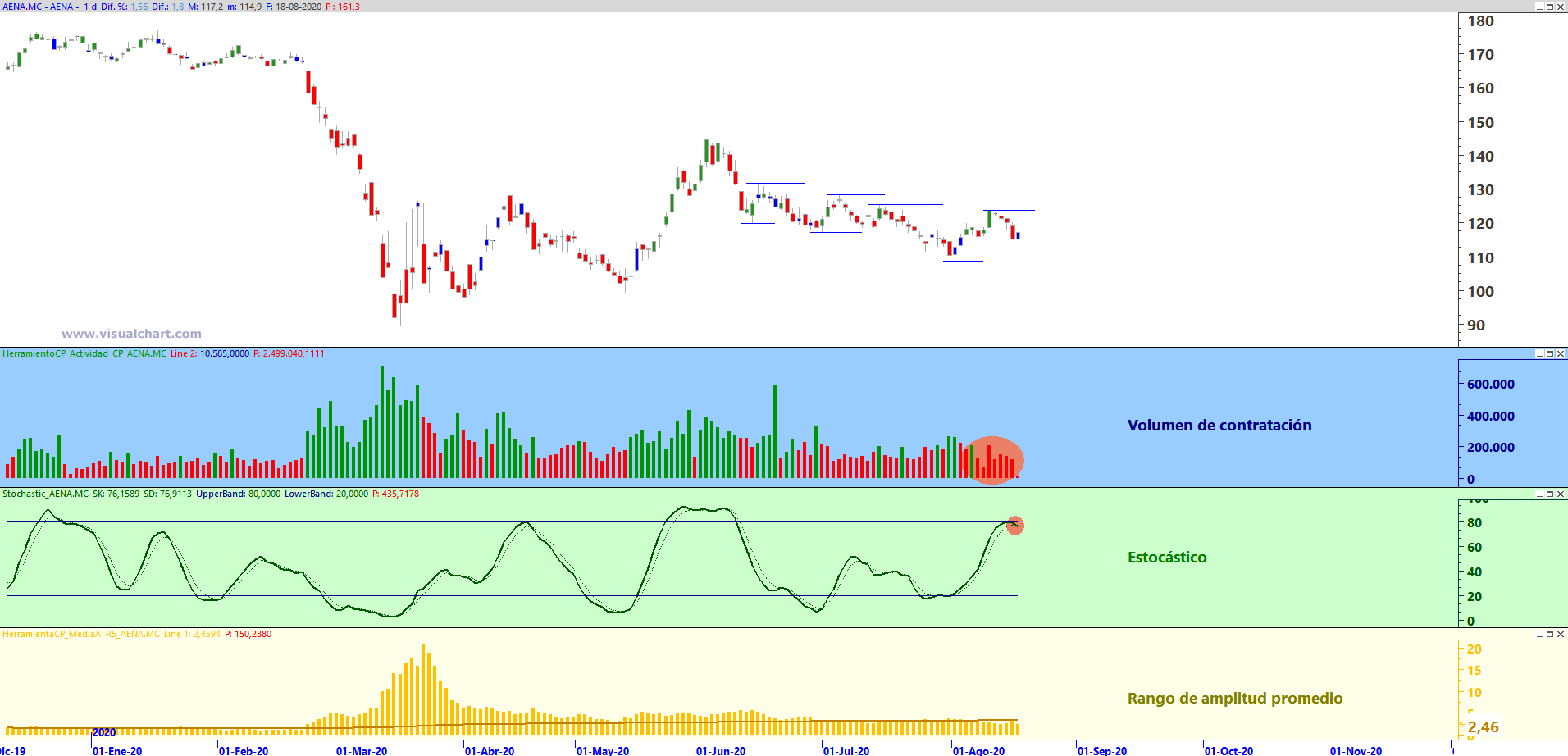Click the 'SD: 76,9113' stochastic value

pos(167,494)
